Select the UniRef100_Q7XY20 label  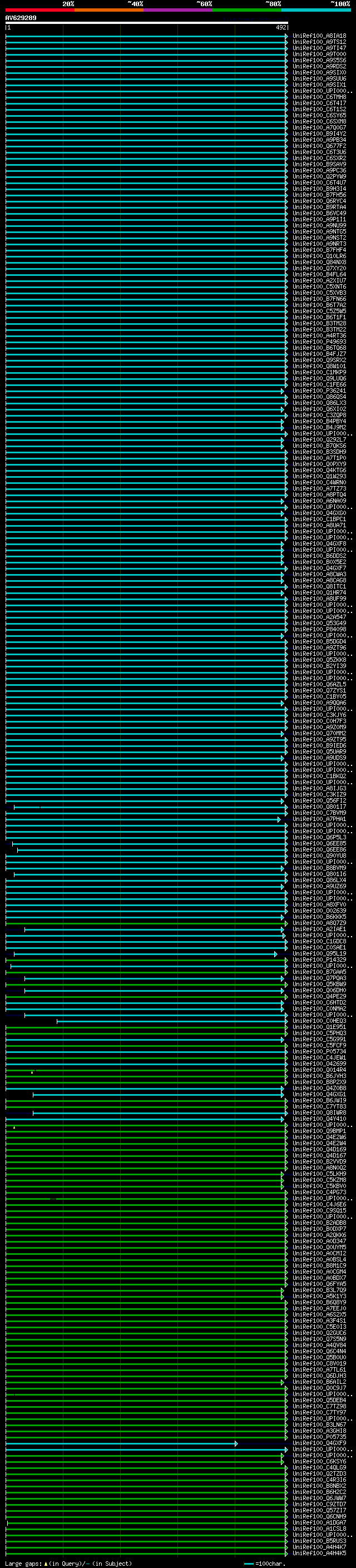point(319,269)
